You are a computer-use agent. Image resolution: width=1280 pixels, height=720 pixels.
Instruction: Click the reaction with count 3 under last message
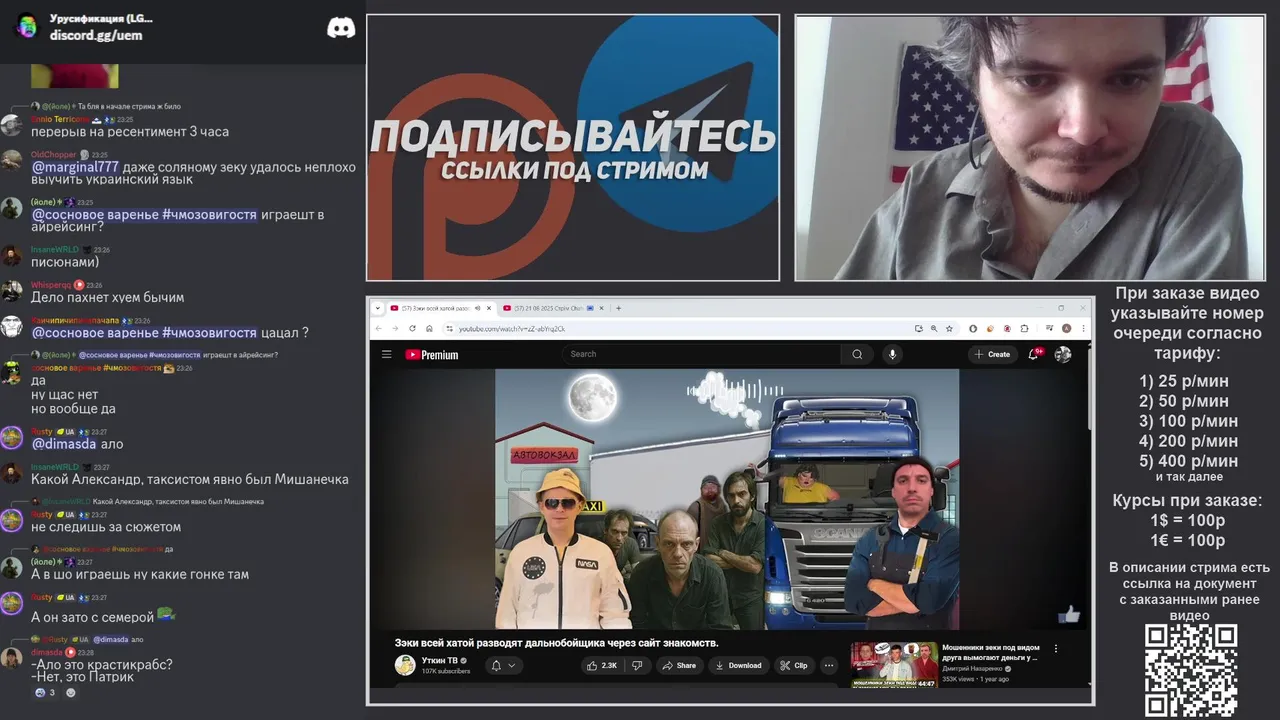45,692
